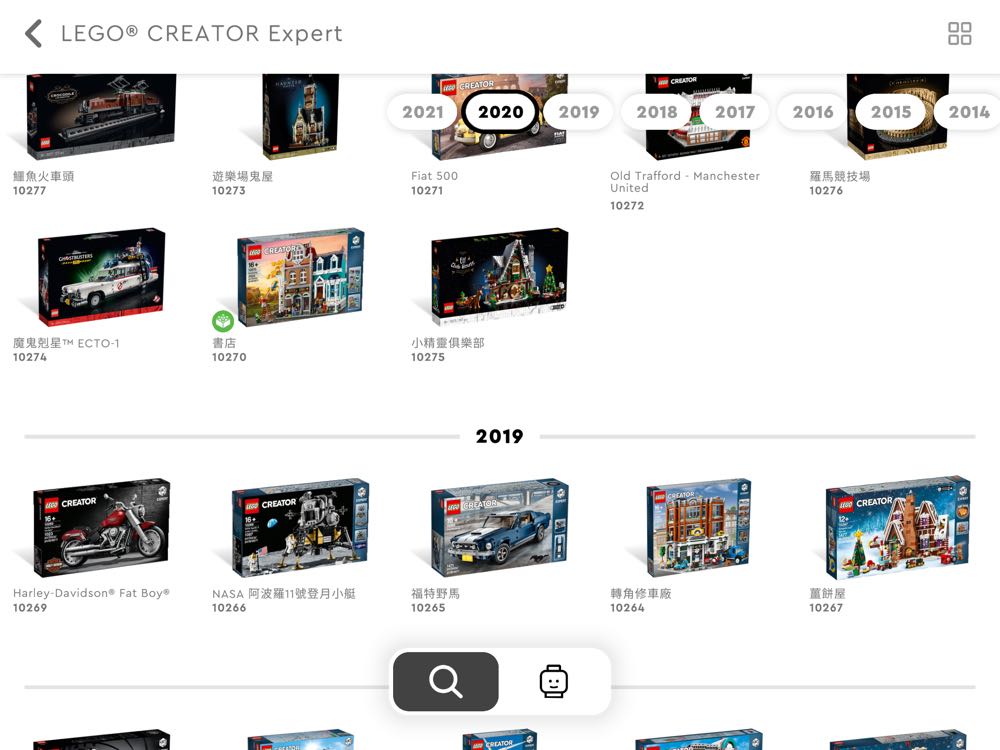
Task: Select the 'Fiat 500' title text
Action: [x=434, y=176]
